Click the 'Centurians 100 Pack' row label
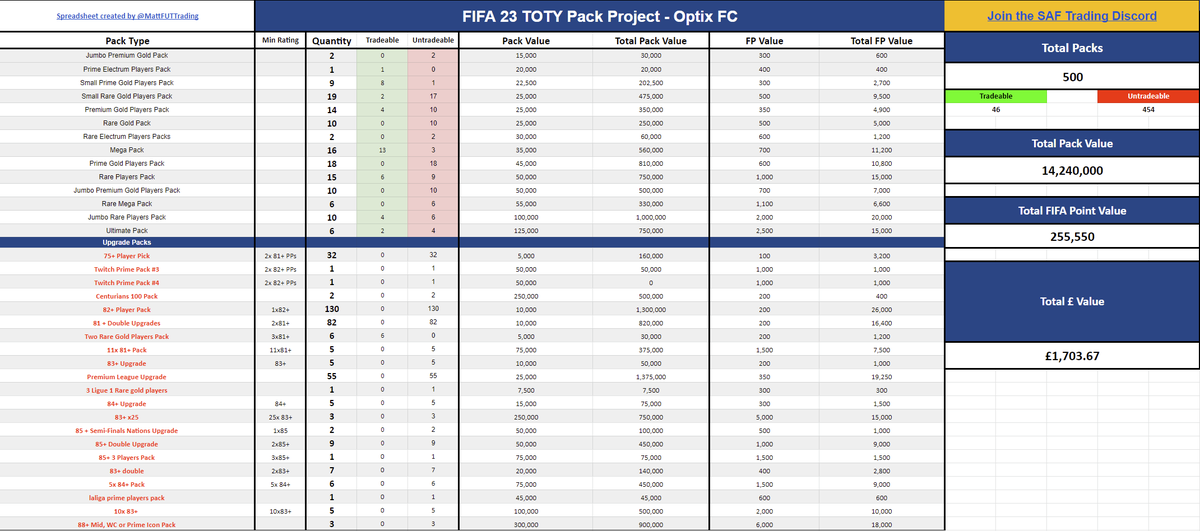The image size is (1200, 531). (x=127, y=297)
